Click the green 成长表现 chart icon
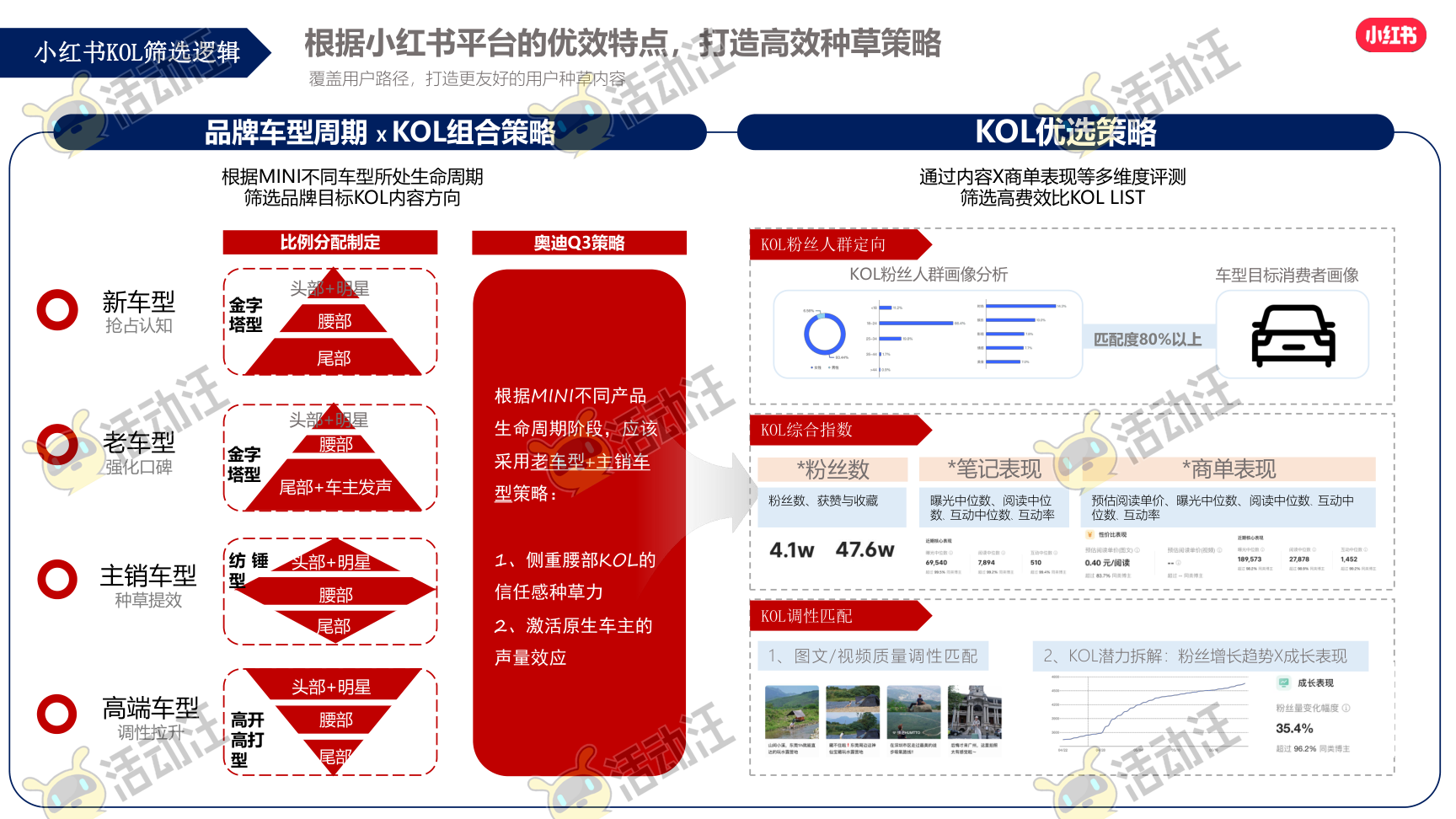 point(1284,682)
